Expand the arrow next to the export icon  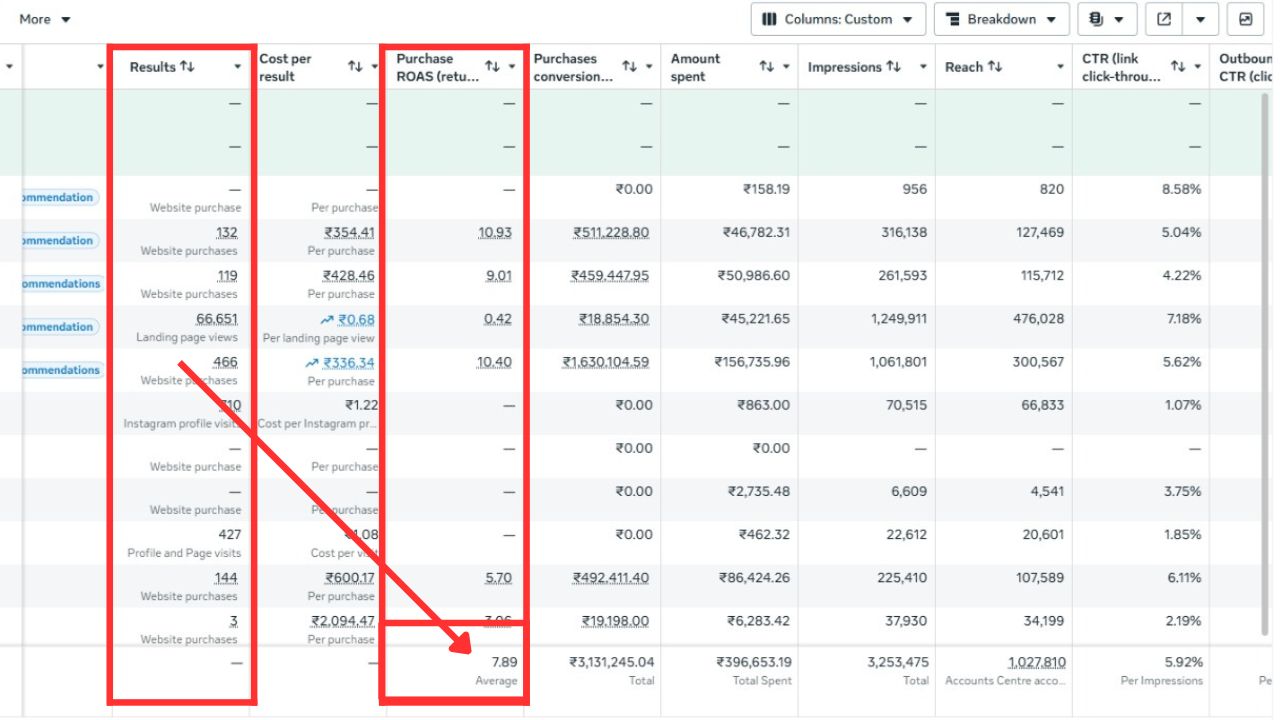[1200, 19]
